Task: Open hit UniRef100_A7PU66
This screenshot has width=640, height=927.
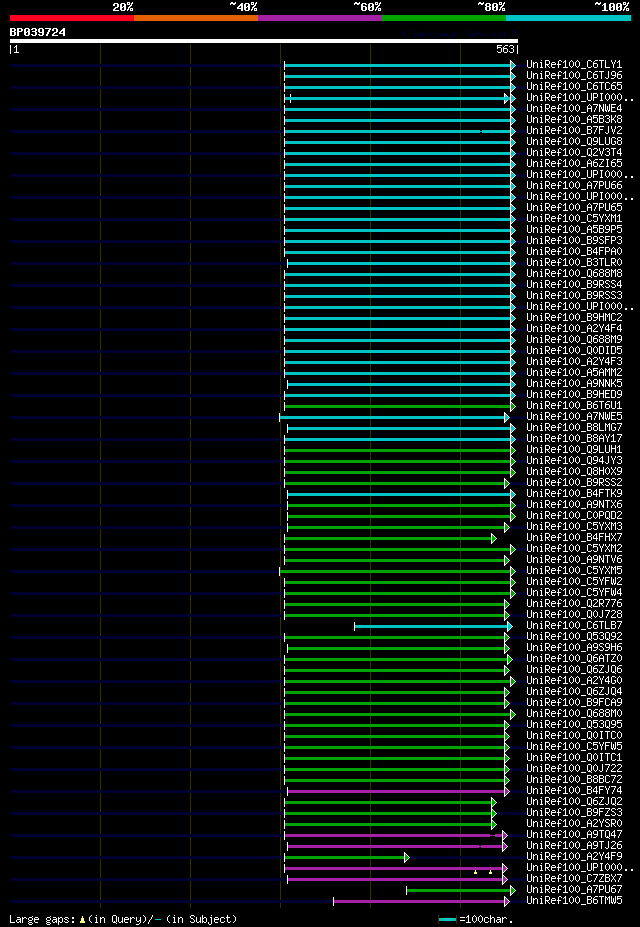Action: 574,186
